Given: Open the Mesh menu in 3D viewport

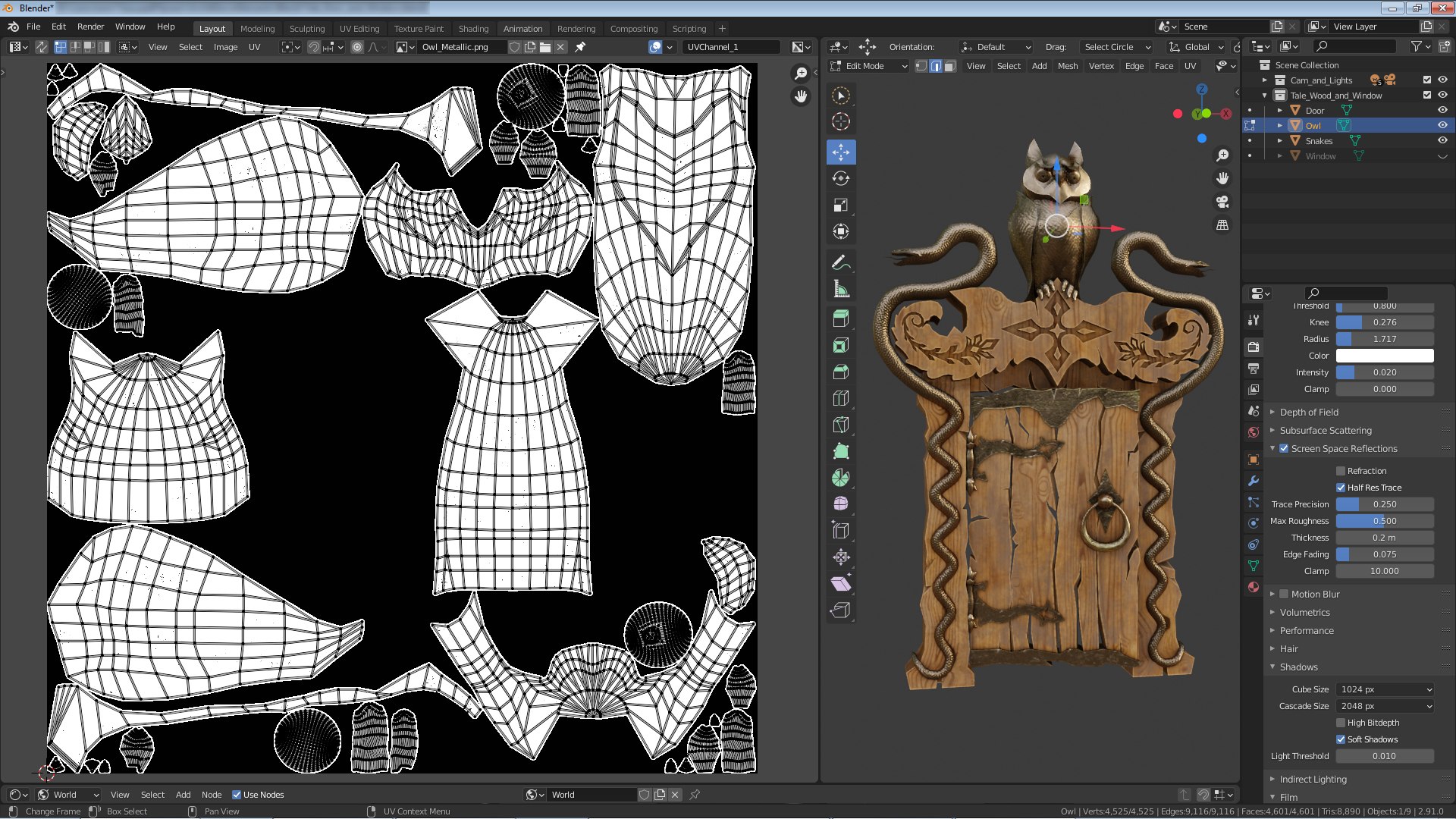Looking at the screenshot, I should pos(1068,66).
